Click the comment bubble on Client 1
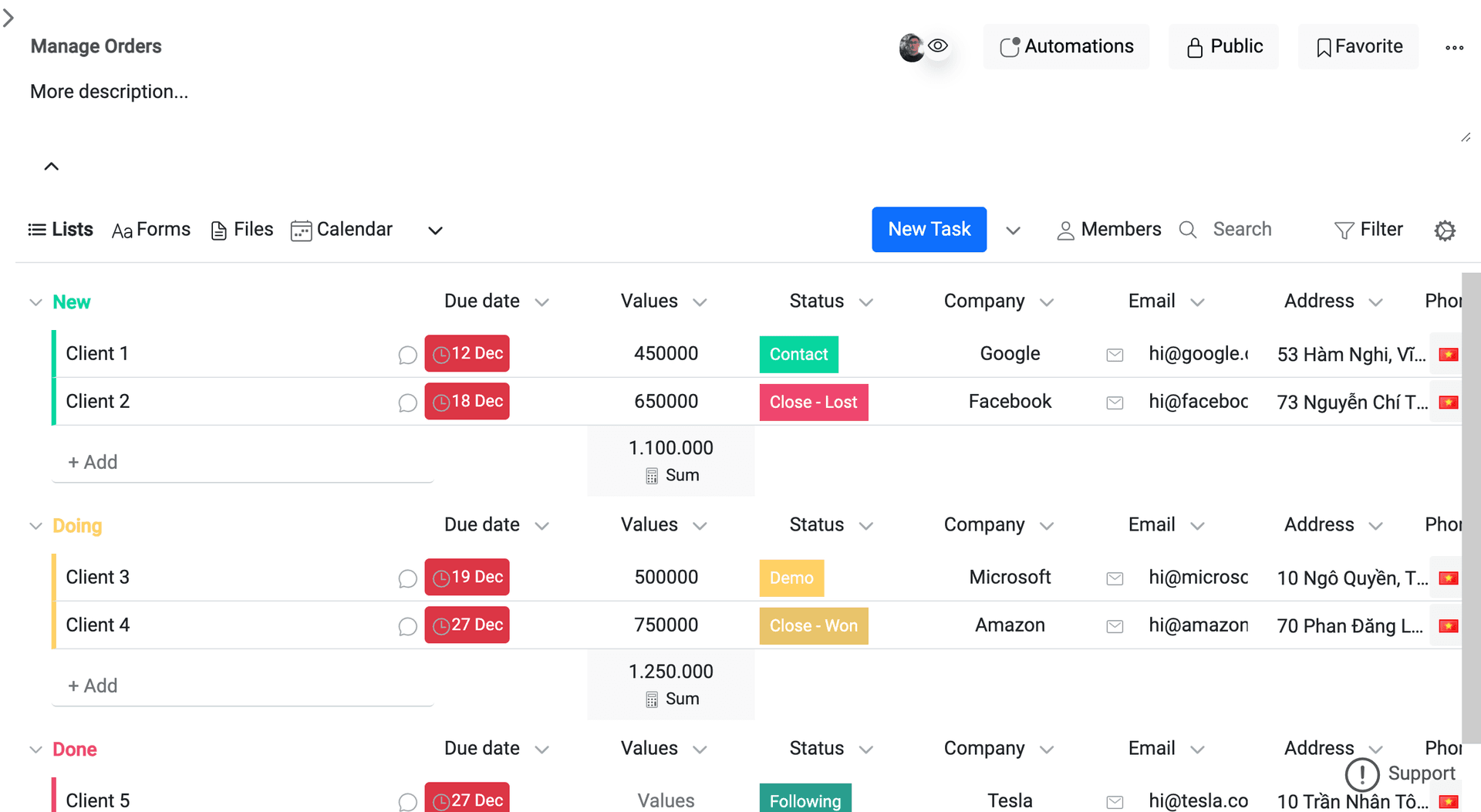This screenshot has height=812, width=1481. pos(407,355)
